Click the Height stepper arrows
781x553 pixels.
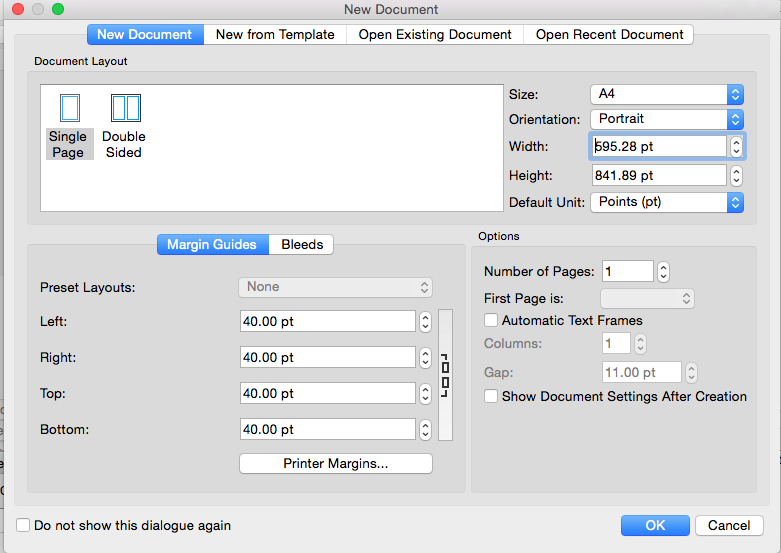736,176
